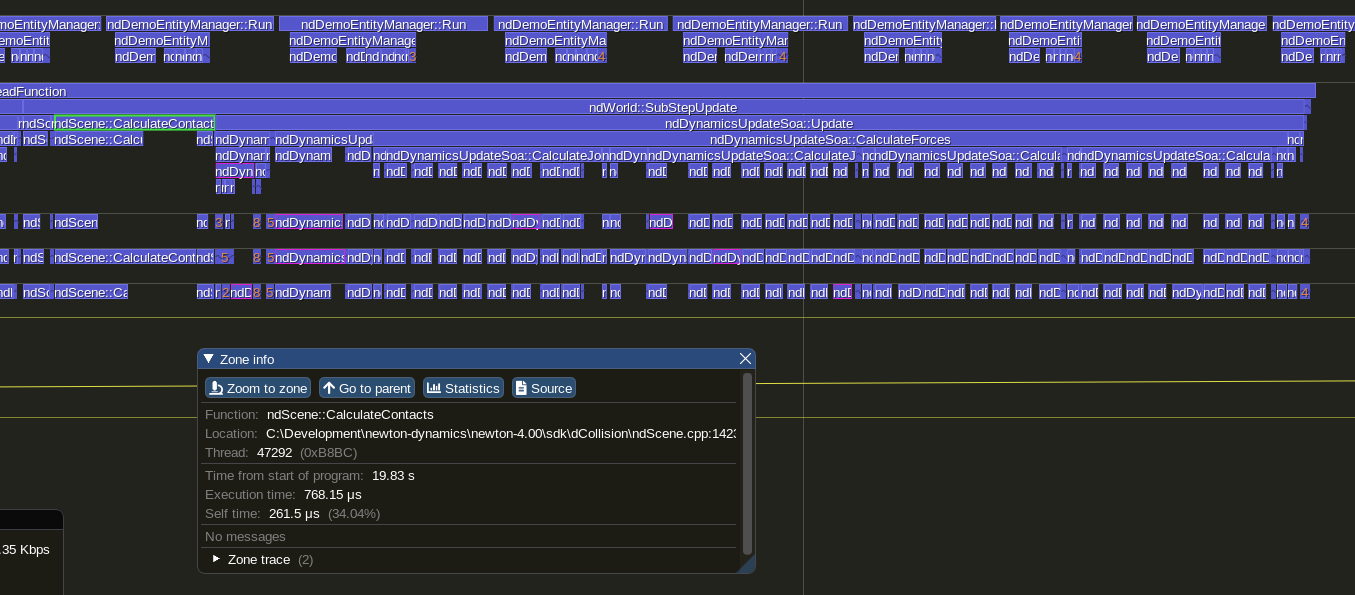The image size is (1355, 595).
Task: Close the Zone info window
Action: (745, 359)
